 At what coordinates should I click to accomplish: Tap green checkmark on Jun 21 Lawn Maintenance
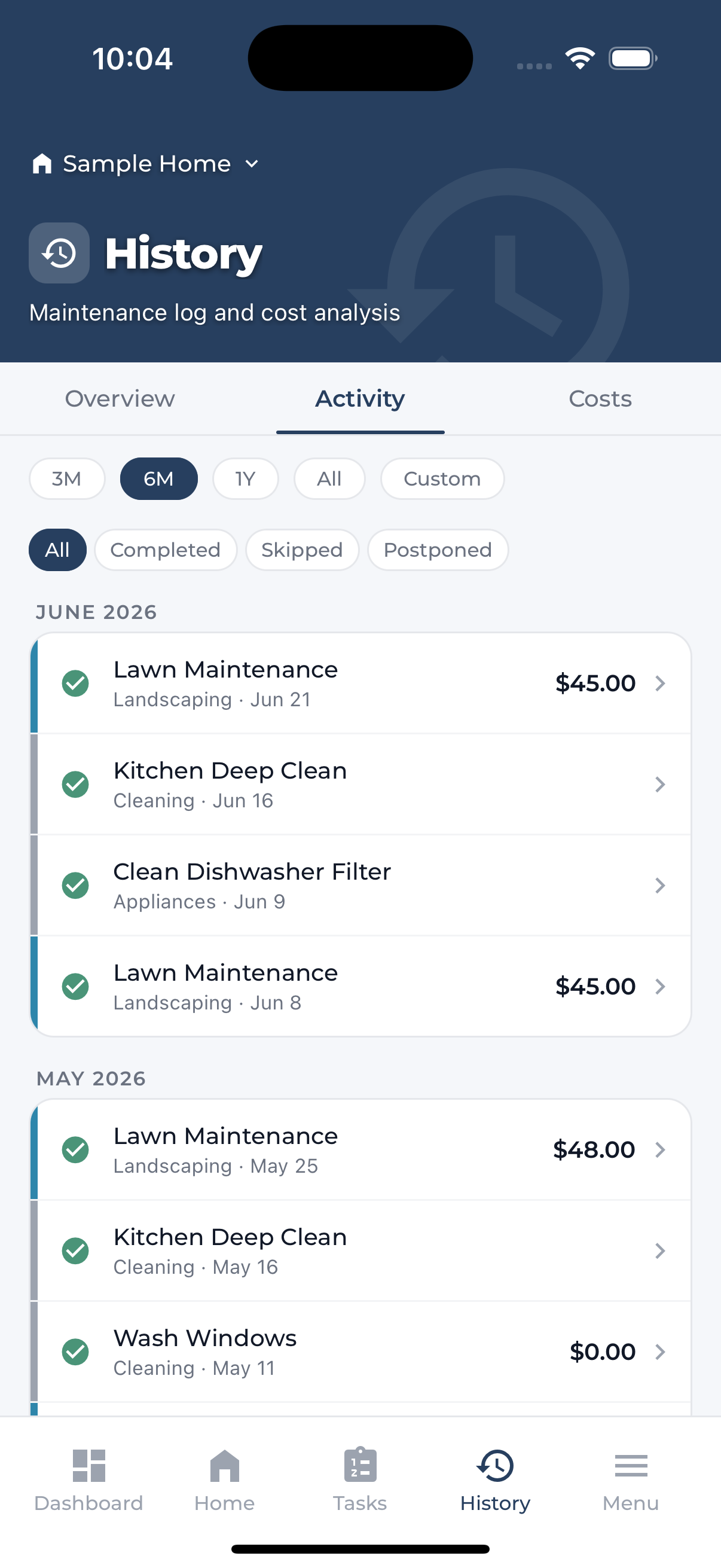[75, 683]
